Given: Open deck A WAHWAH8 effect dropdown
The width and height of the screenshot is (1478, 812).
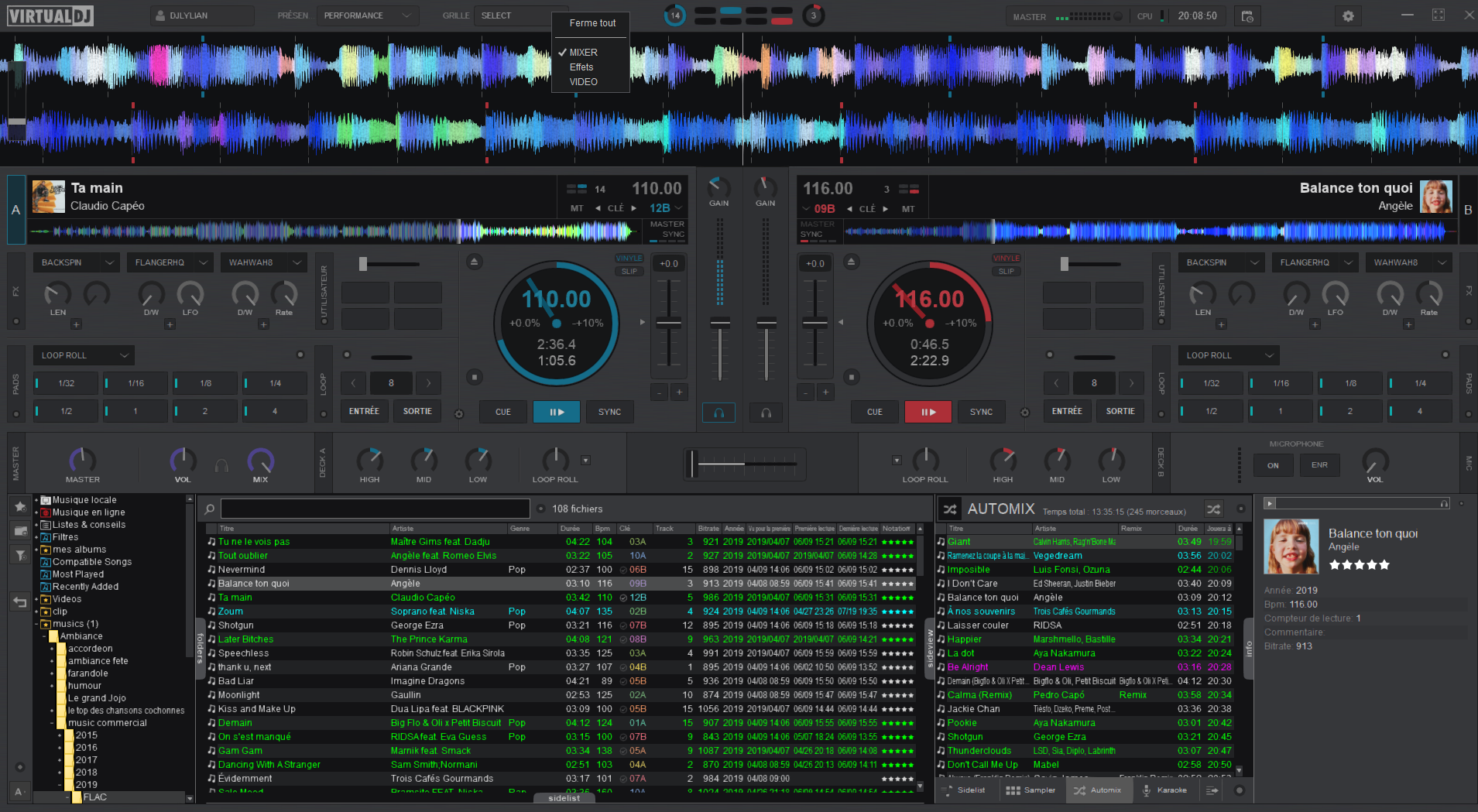Looking at the screenshot, I should (263, 262).
